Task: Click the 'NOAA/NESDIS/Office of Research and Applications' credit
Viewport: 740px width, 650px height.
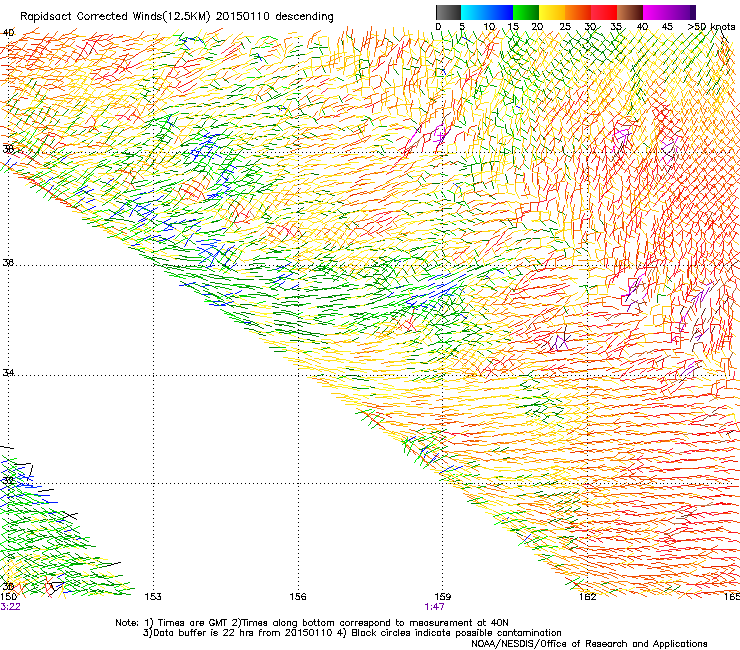Action: [589, 644]
